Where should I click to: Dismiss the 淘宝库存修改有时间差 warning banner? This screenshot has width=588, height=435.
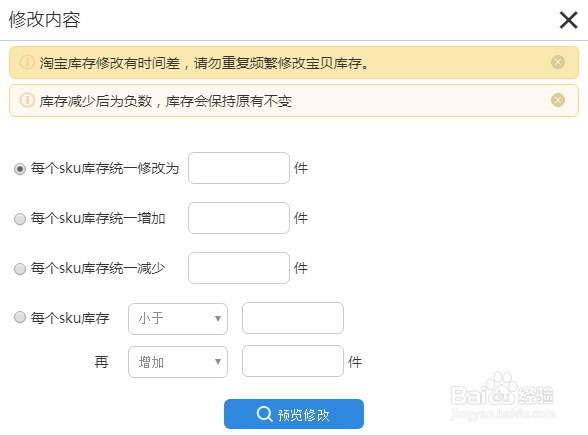558,62
